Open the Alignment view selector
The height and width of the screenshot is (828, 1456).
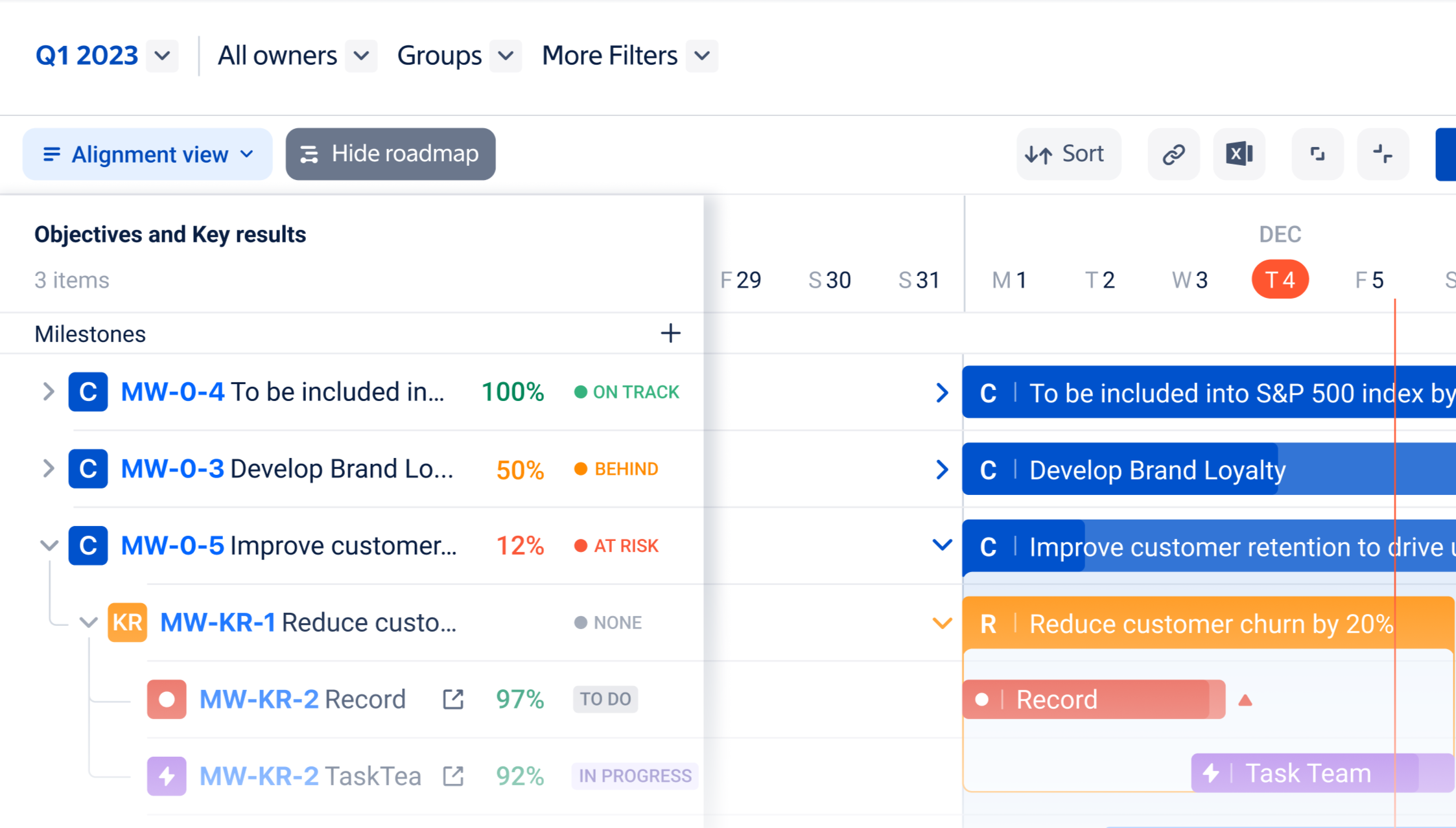(148, 154)
